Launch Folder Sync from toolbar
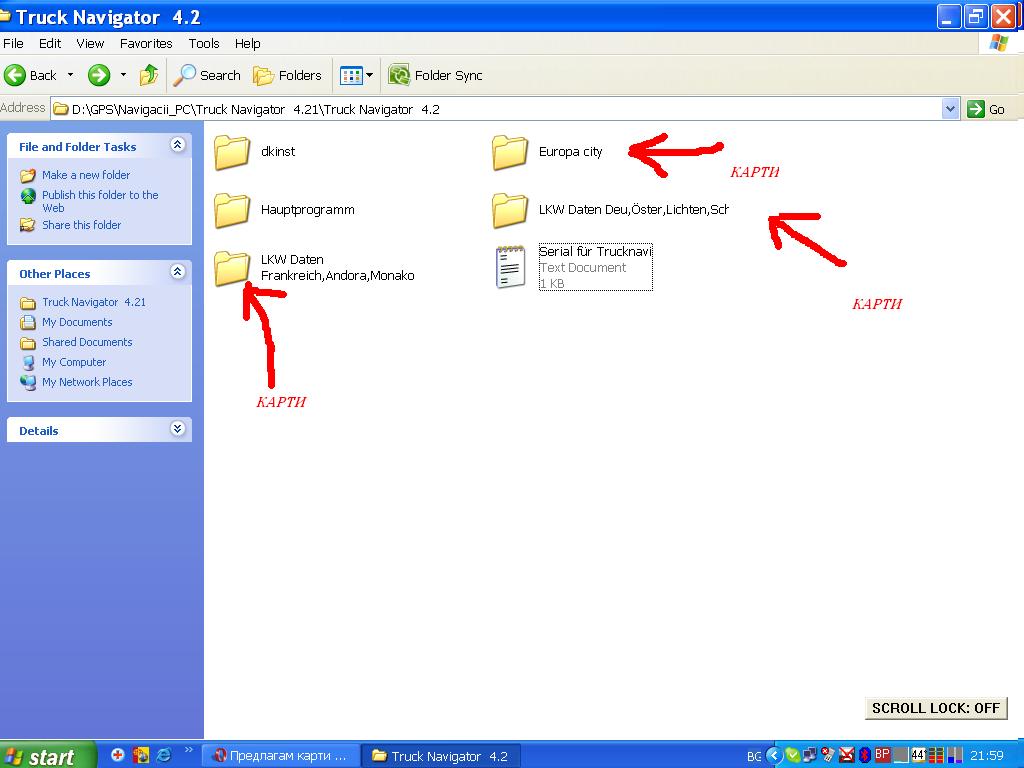 (x=435, y=75)
